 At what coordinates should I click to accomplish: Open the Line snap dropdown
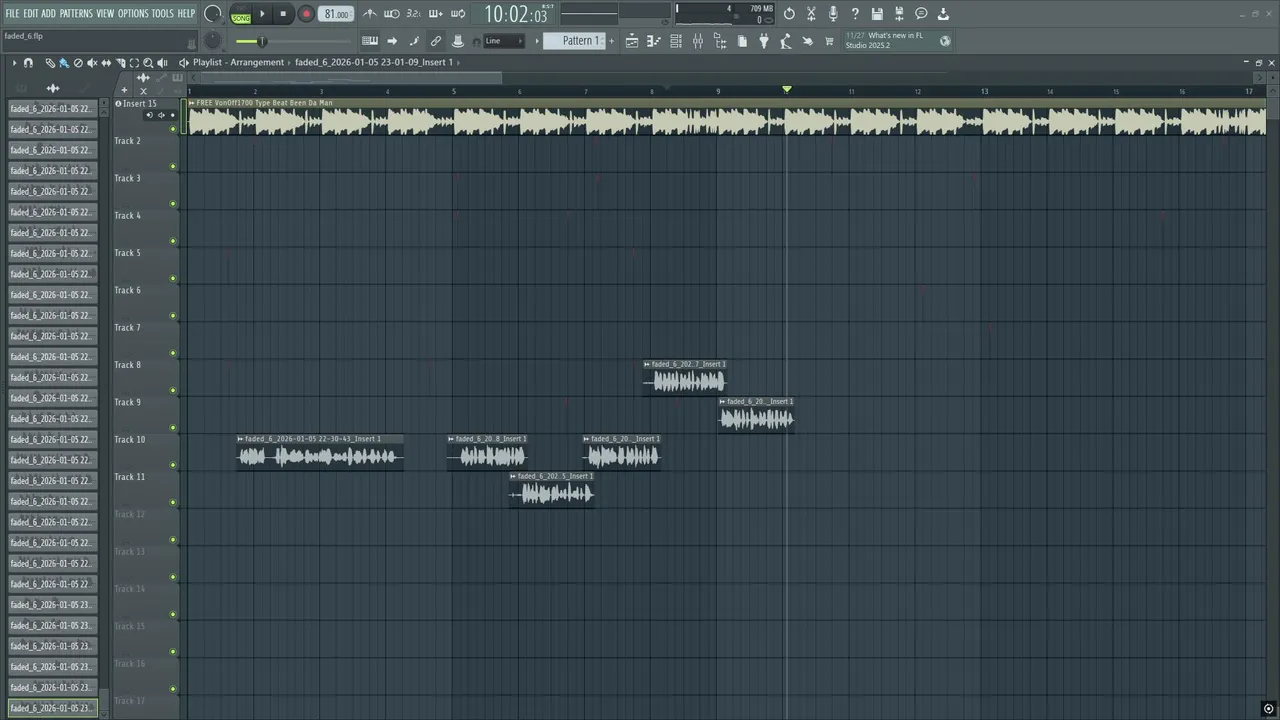pos(505,41)
